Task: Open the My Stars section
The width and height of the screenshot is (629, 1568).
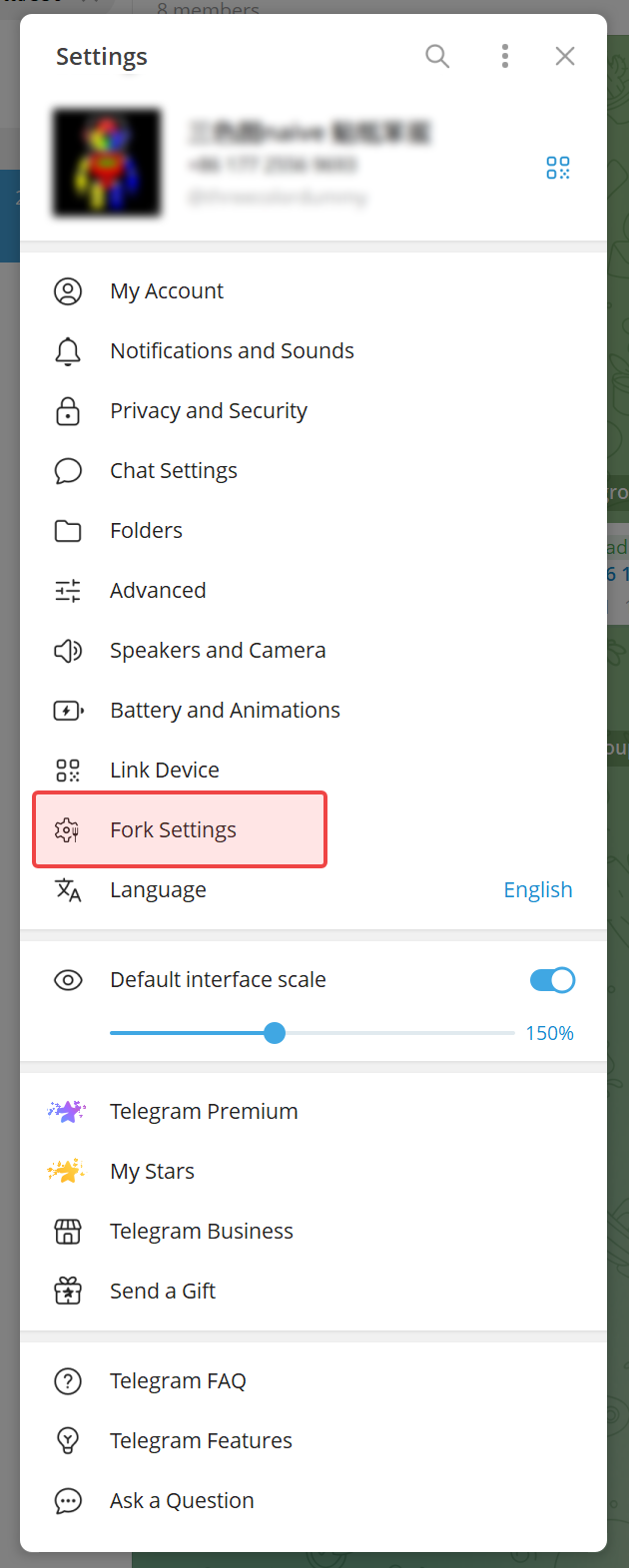Action: [314, 1172]
